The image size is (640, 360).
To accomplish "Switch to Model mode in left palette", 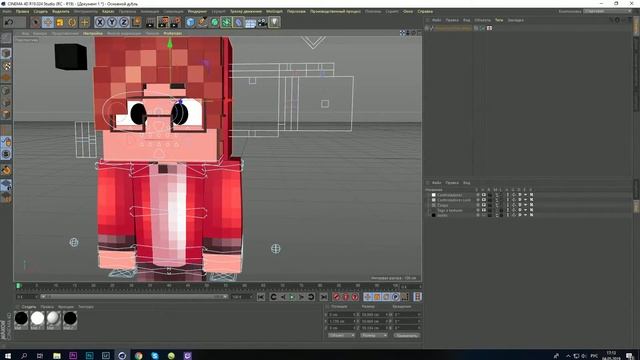I will click(6, 53).
